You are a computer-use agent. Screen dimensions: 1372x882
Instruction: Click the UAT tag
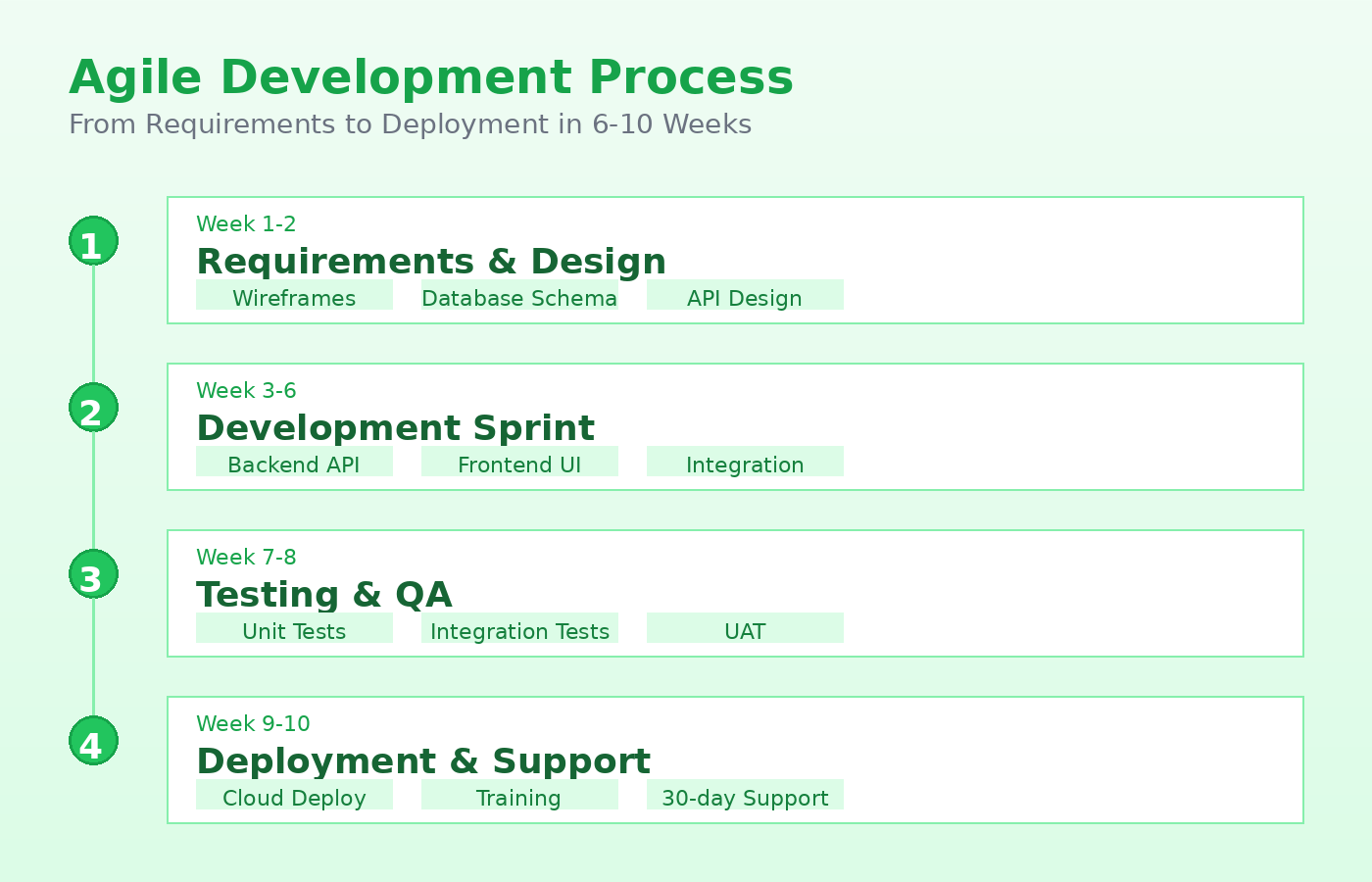tap(745, 629)
